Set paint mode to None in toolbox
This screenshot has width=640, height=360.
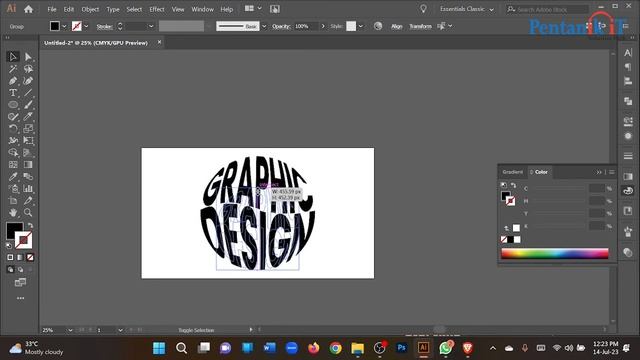(x=30, y=257)
